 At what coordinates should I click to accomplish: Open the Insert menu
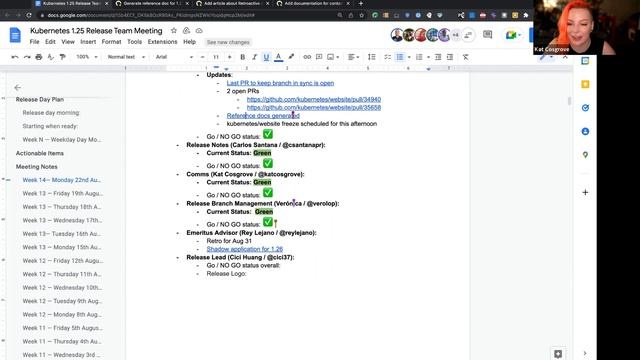(88, 42)
